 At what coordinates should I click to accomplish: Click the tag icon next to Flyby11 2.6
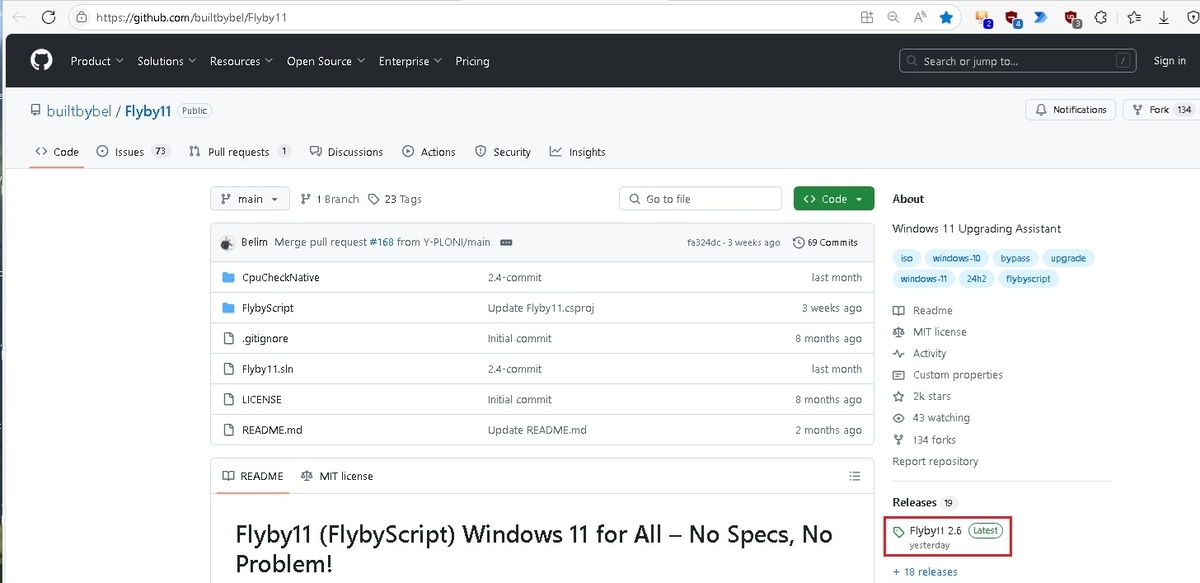pos(899,532)
